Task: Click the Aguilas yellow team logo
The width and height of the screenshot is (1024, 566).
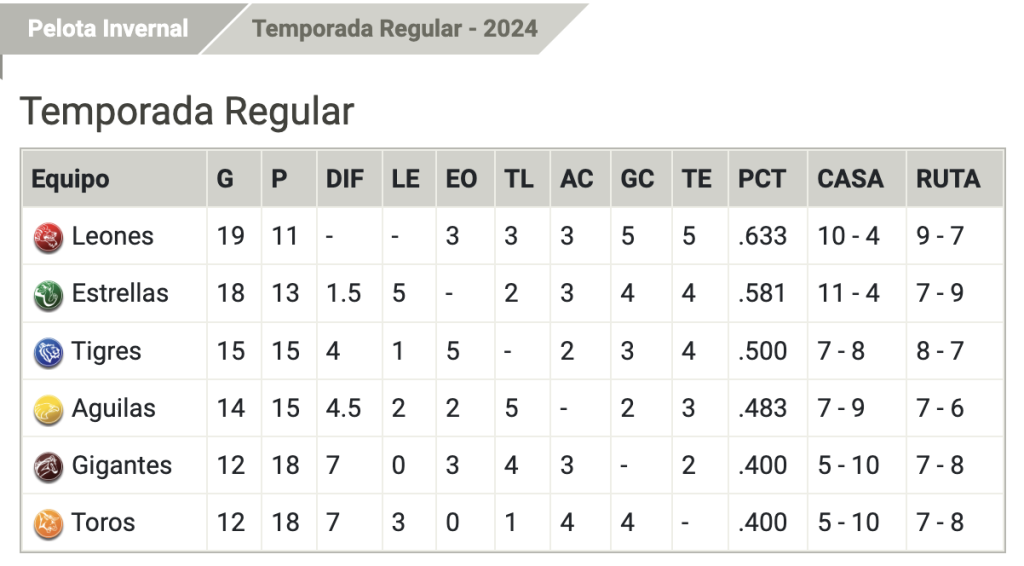Action: 48,410
